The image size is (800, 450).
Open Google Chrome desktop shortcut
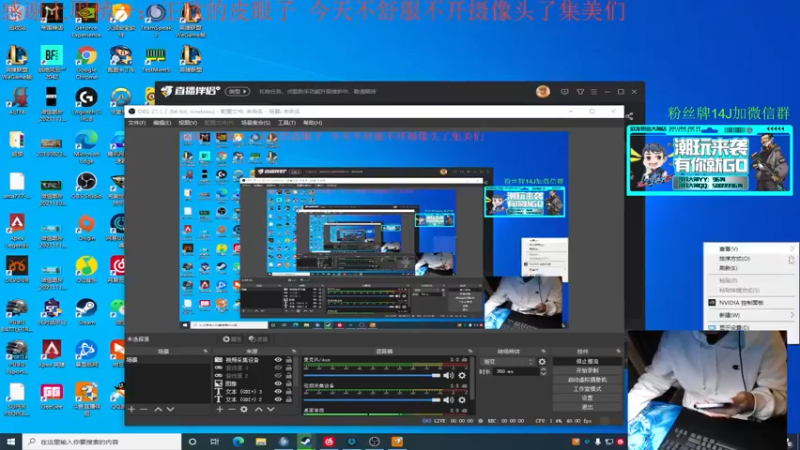pos(86,62)
